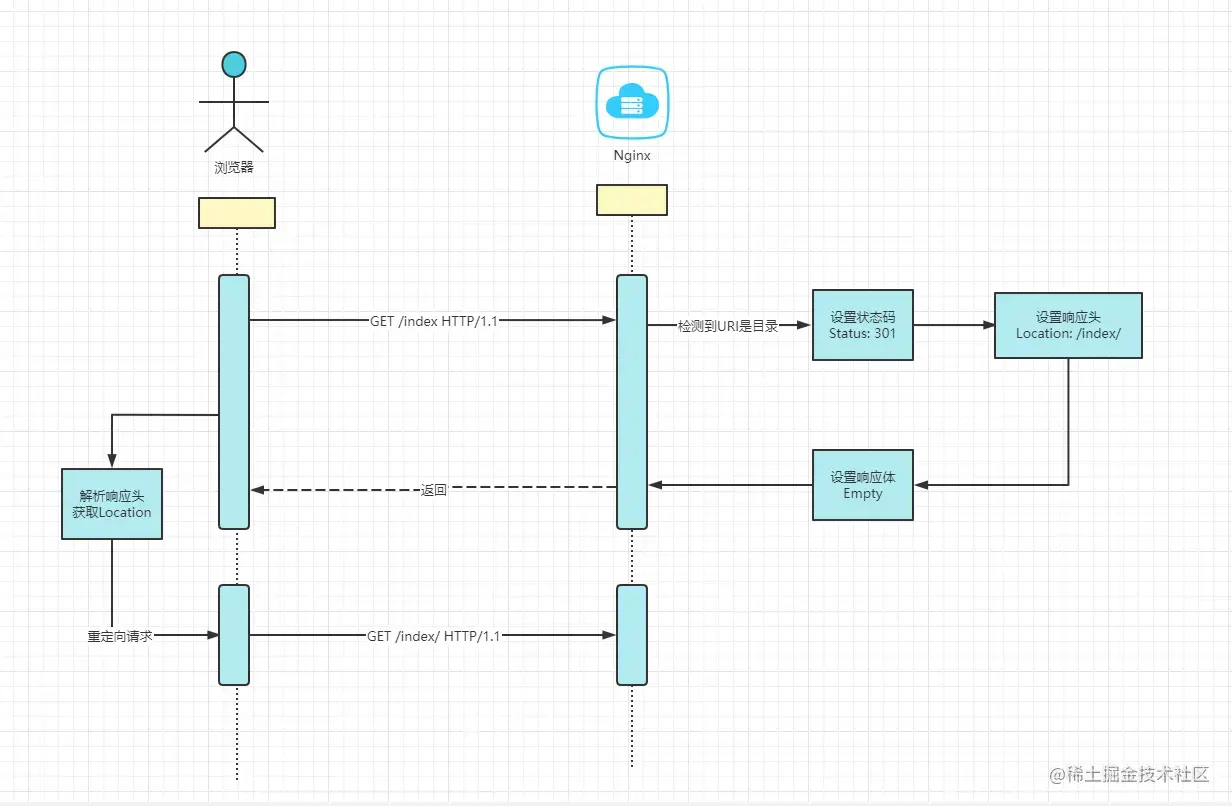Viewport: 1232px width, 806px height.
Task: Select the yellow box under Nginx
Action: [x=632, y=200]
